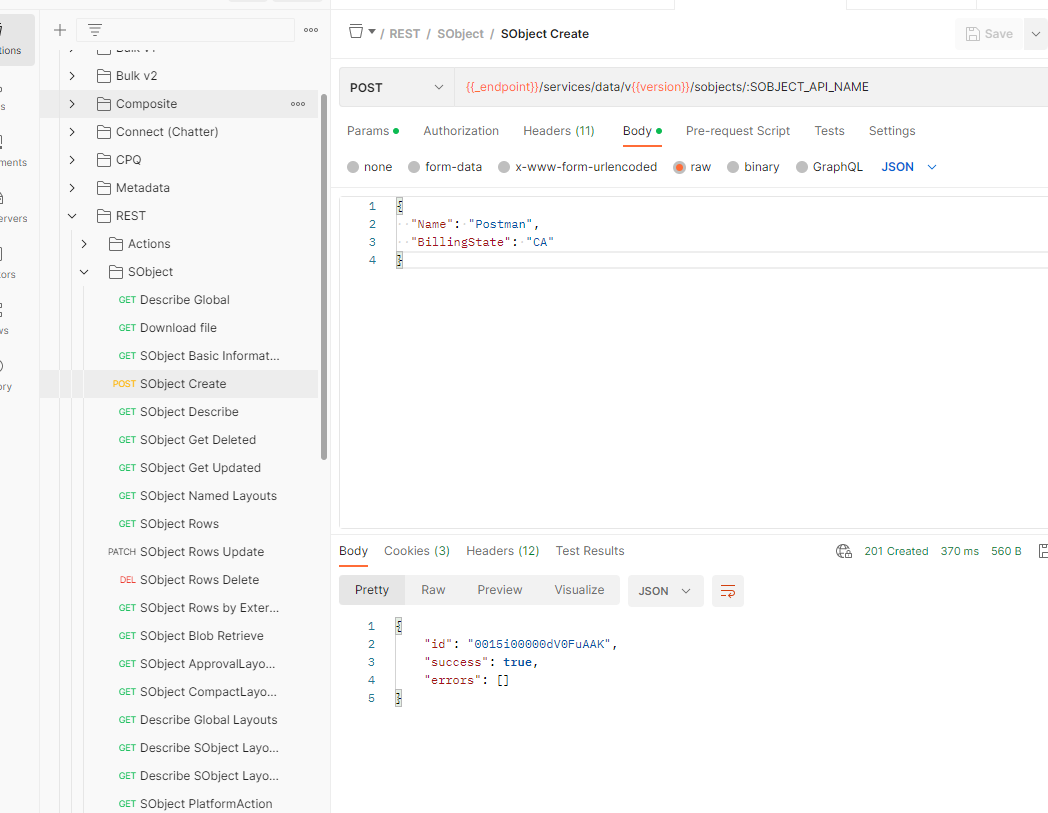Click the CPQ folder icon
1048x813 pixels.
[x=104, y=160]
